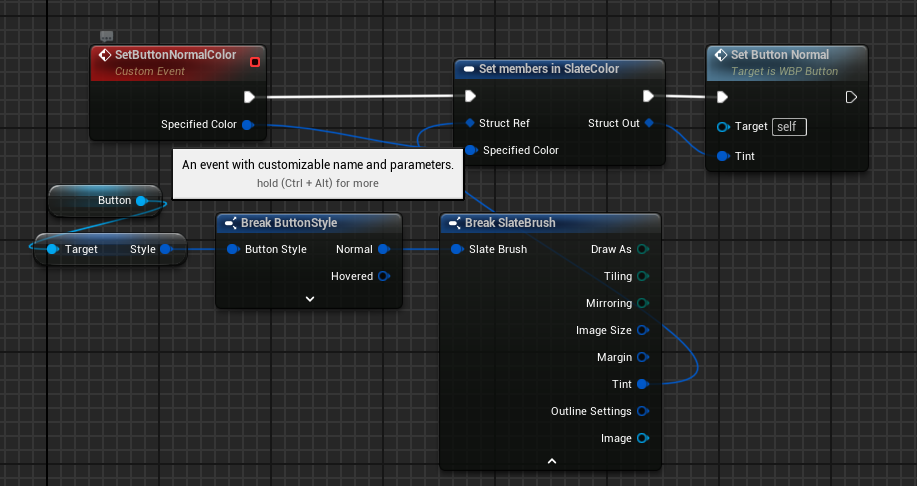The height and width of the screenshot is (486, 917).
Task: Click the Tint input pin on Set Button Normal
Action: [723, 156]
